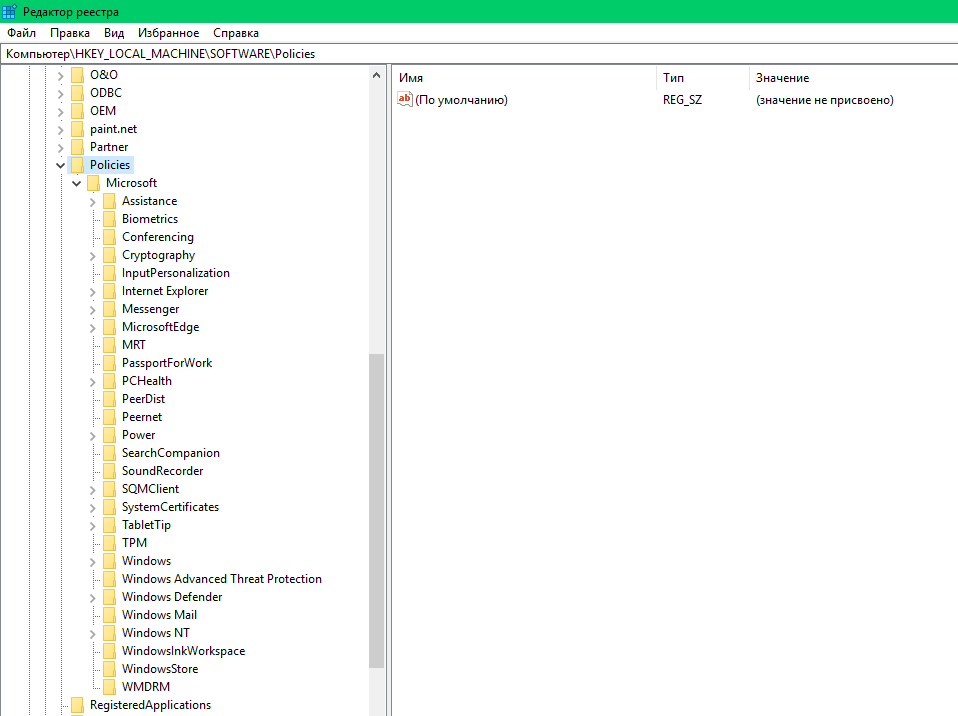Expand the O&O key
Image resolution: width=958 pixels, height=716 pixels.
coord(60,76)
